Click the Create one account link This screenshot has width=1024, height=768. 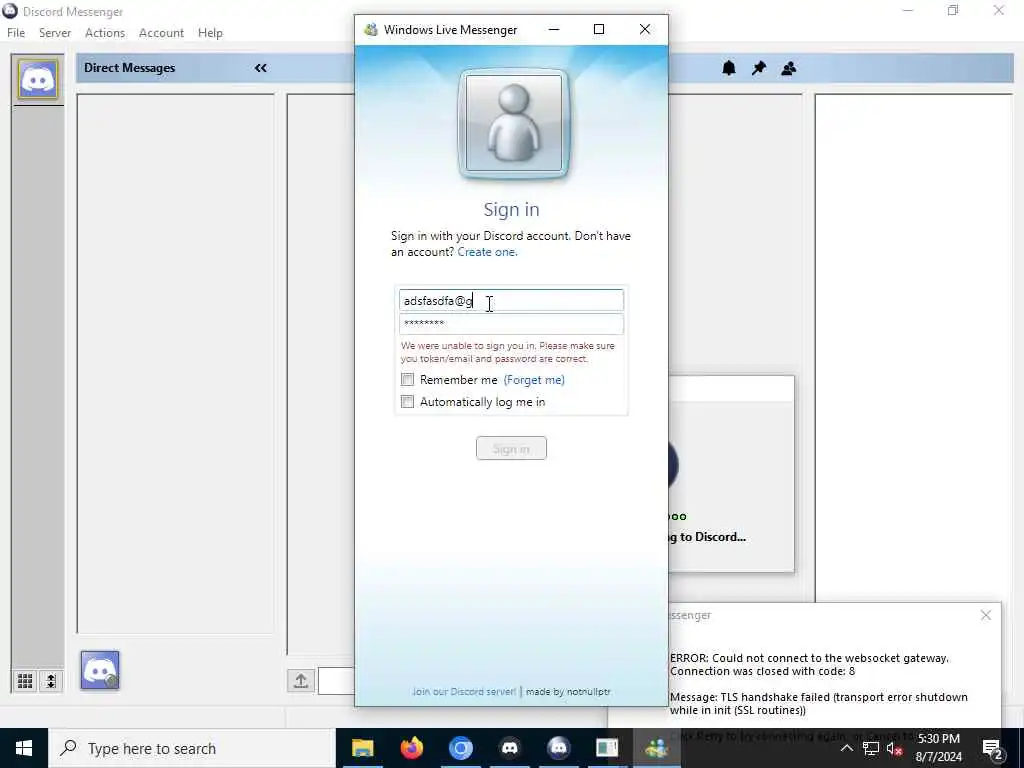pos(487,252)
